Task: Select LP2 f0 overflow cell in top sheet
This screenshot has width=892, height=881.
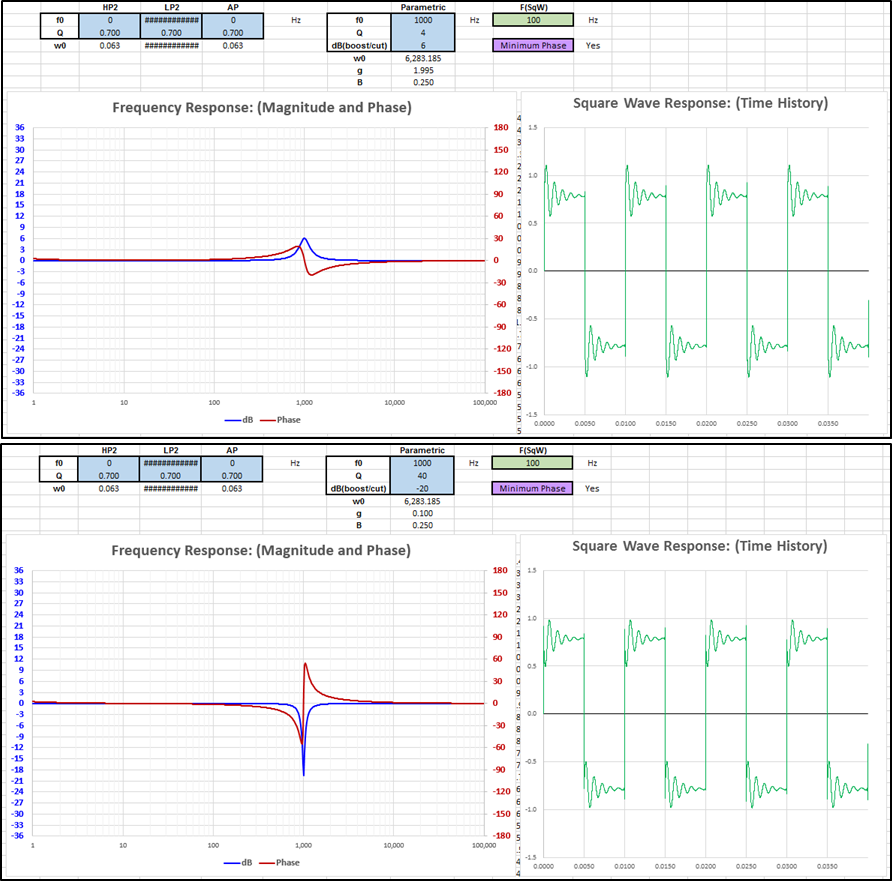Action: (171, 20)
